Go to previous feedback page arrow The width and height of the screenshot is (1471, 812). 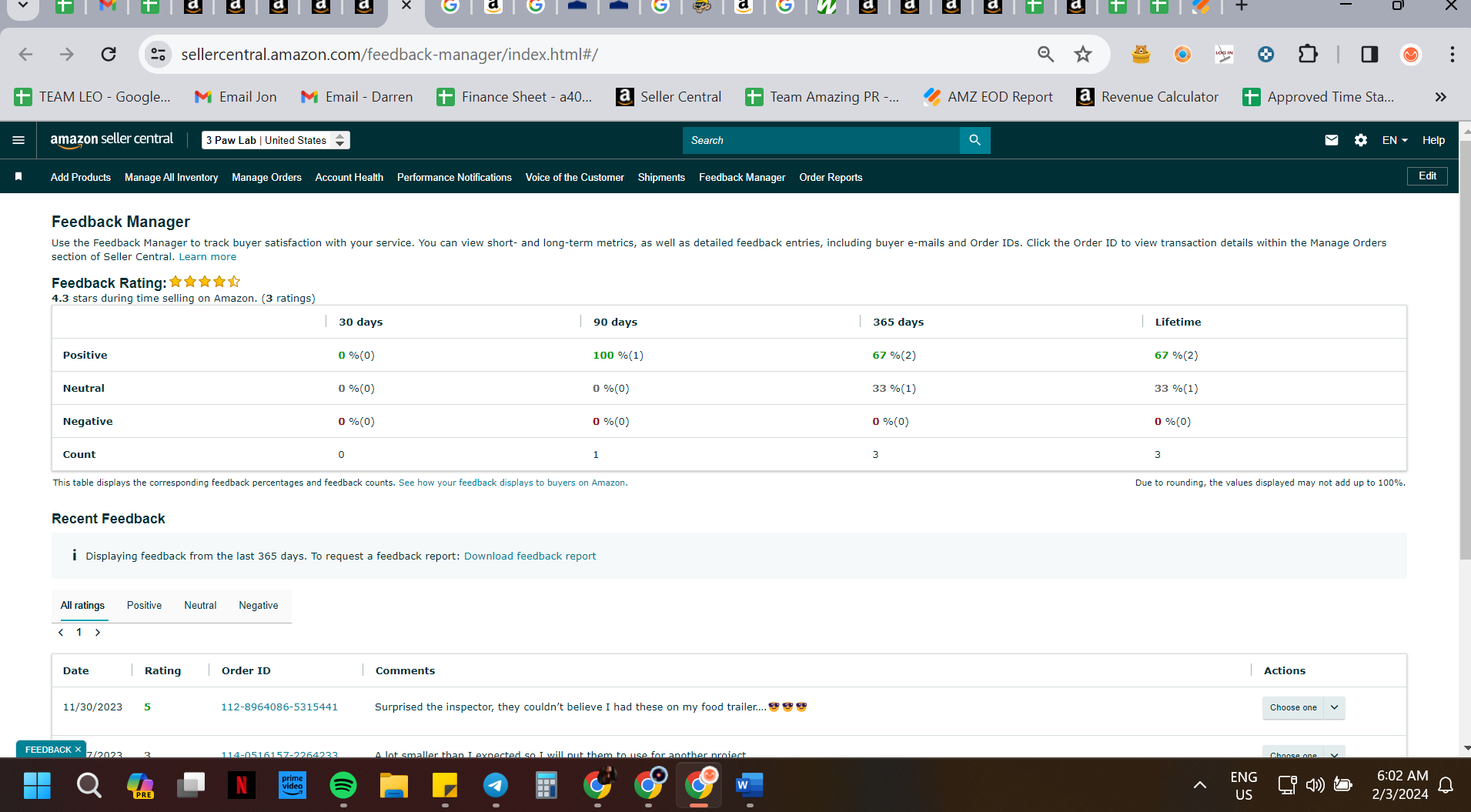(61, 632)
